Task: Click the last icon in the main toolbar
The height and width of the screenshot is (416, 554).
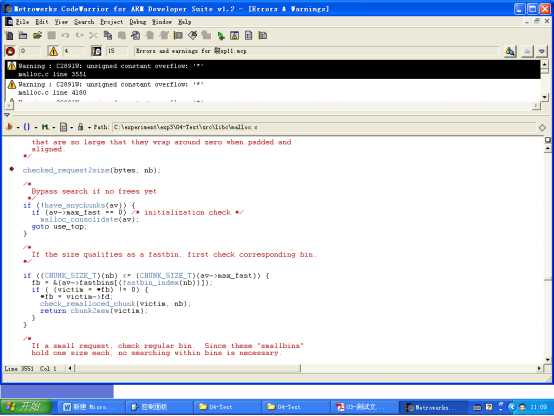Action: click(263, 35)
